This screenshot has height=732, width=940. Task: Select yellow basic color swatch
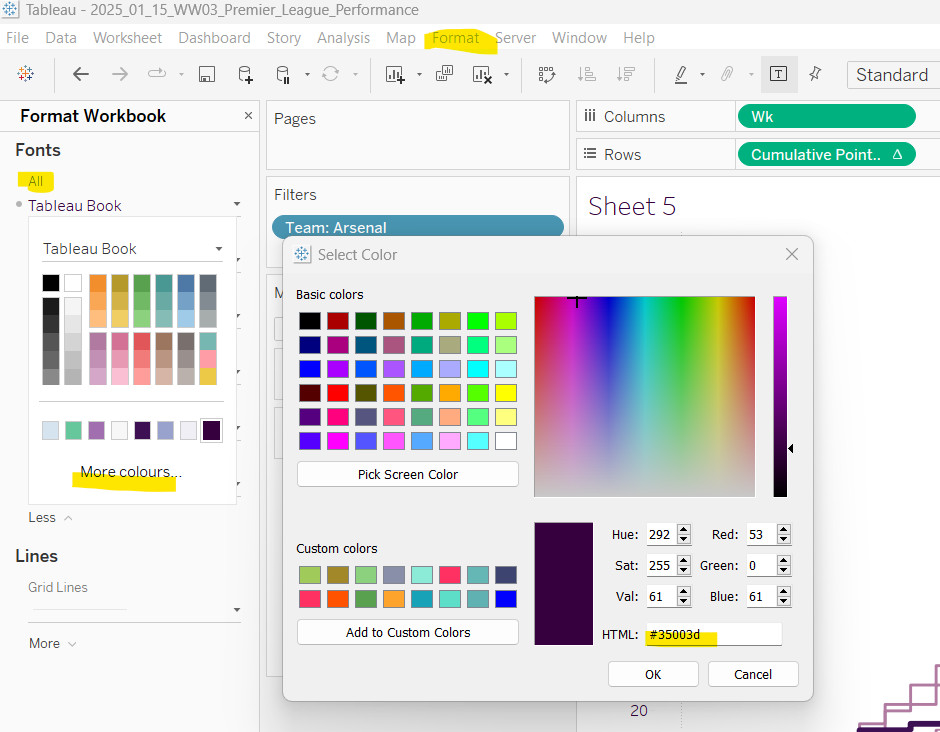tap(506, 393)
